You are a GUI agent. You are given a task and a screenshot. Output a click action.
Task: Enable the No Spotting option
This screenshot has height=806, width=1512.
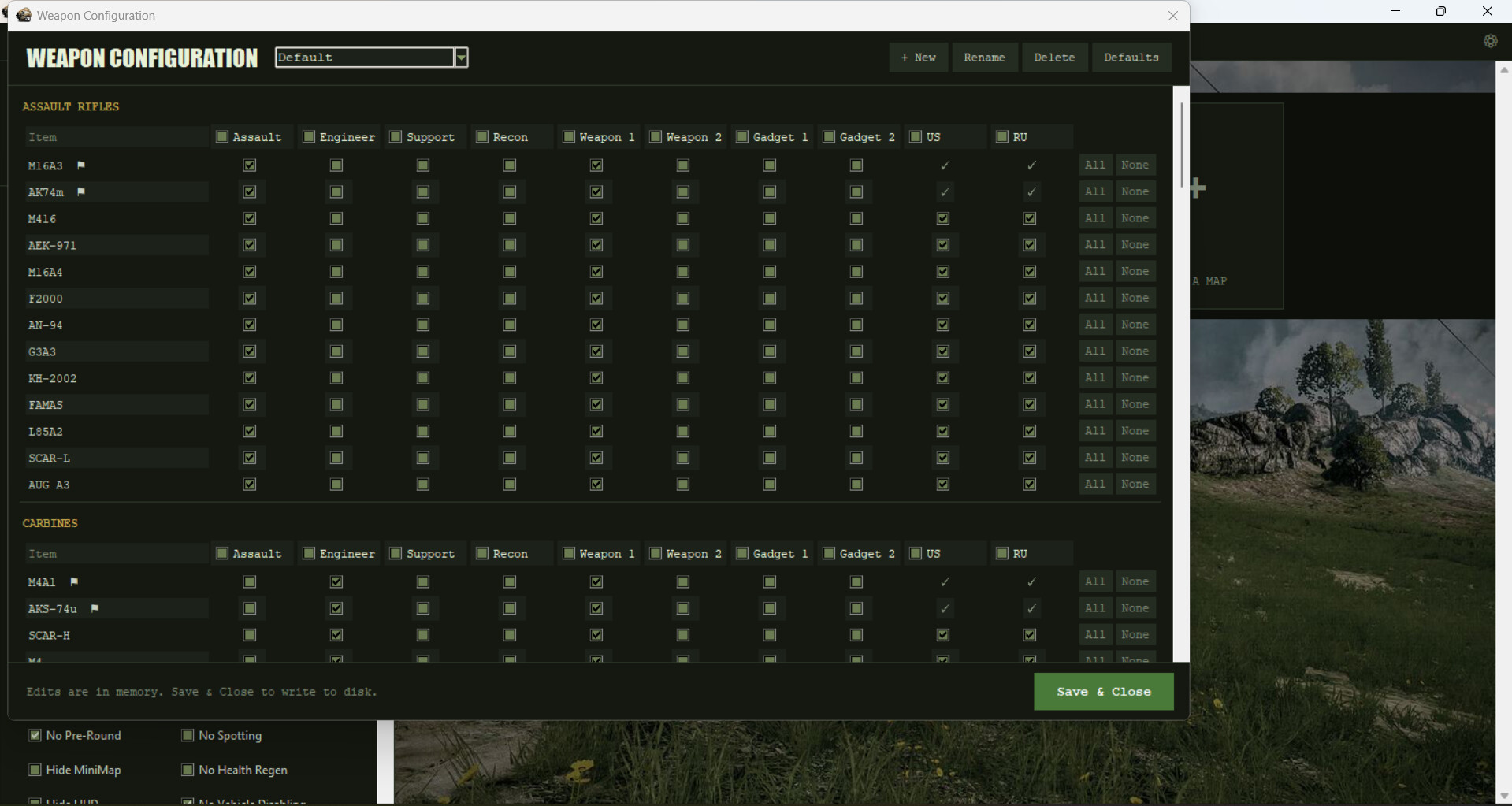pos(188,735)
